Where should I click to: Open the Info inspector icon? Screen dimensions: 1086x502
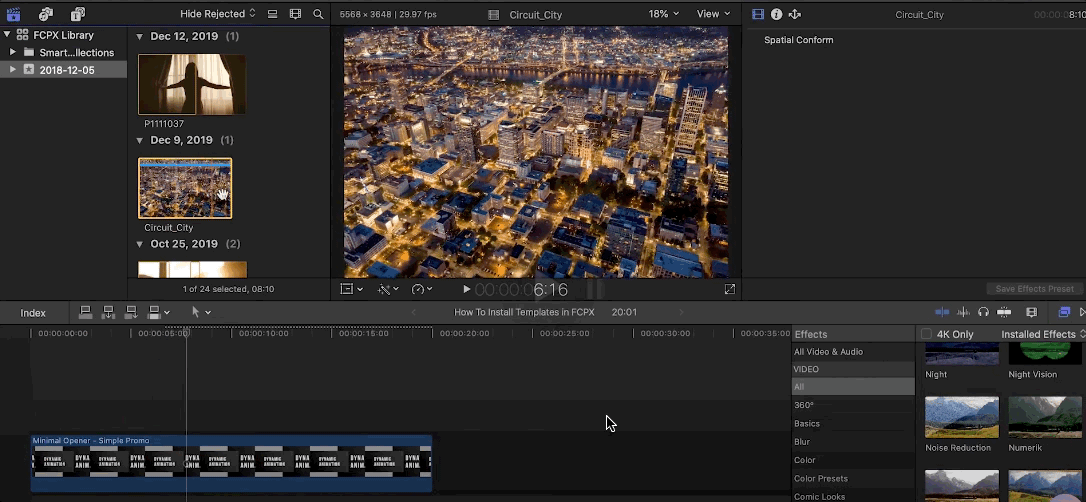click(x=776, y=14)
